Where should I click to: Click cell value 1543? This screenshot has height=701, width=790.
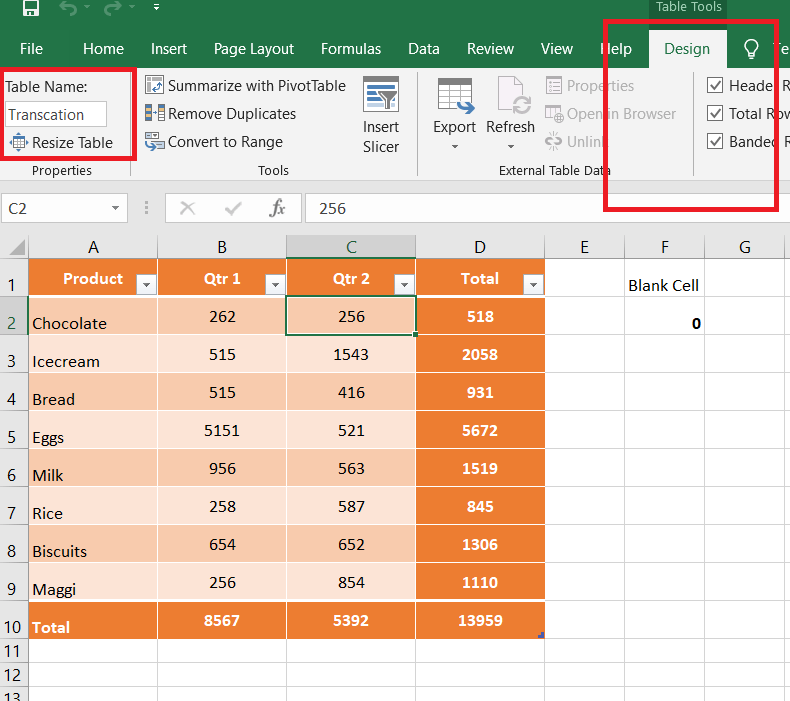[x=351, y=354]
